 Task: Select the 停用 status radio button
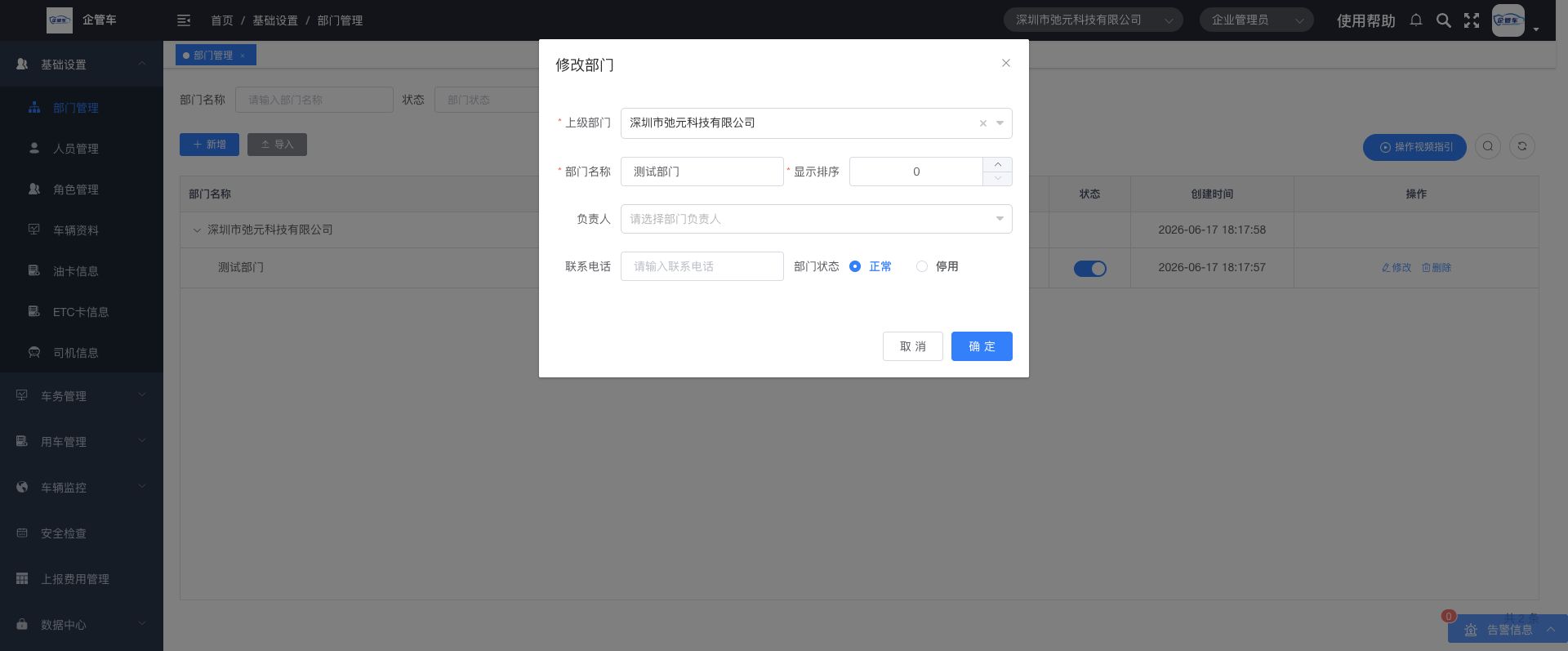[922, 266]
